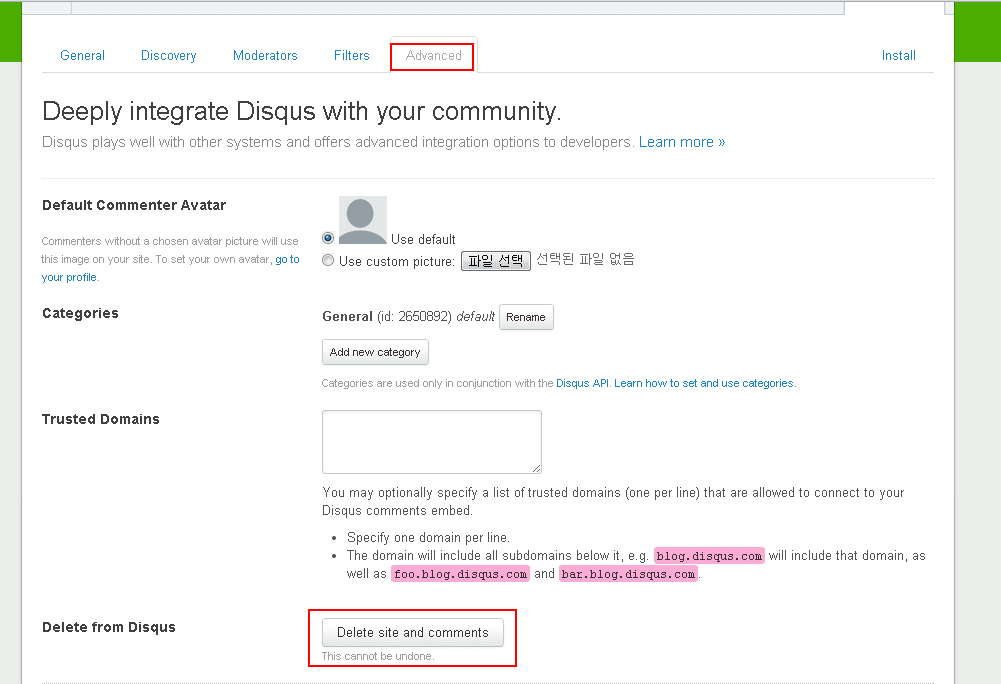Click the 파일 선택 file chooser button
The height and width of the screenshot is (684, 1001).
click(496, 261)
